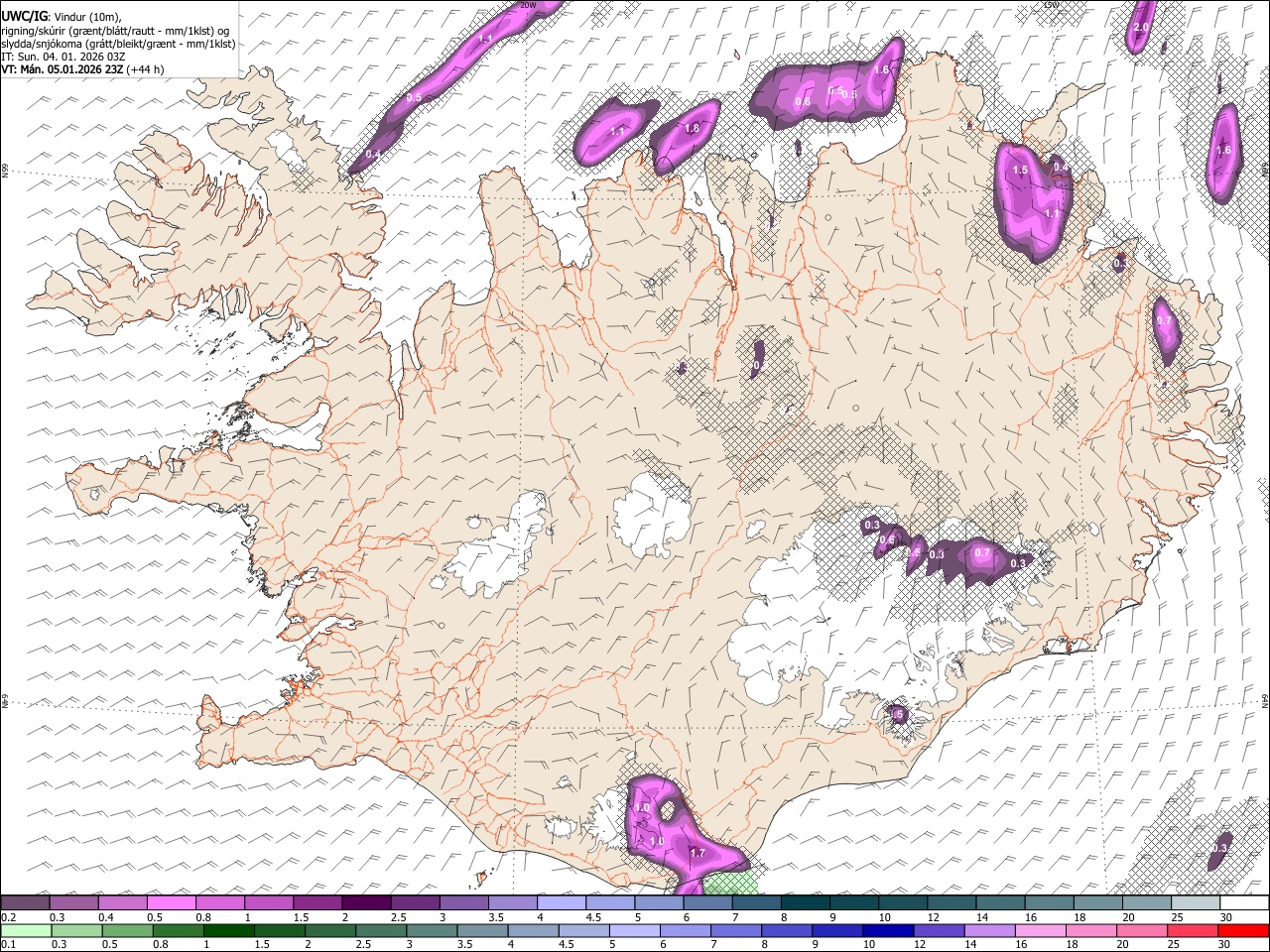Screen dimensions: 1270x952
Task: Click the 0.7 label north of Vatnajökull
Action: tap(983, 552)
